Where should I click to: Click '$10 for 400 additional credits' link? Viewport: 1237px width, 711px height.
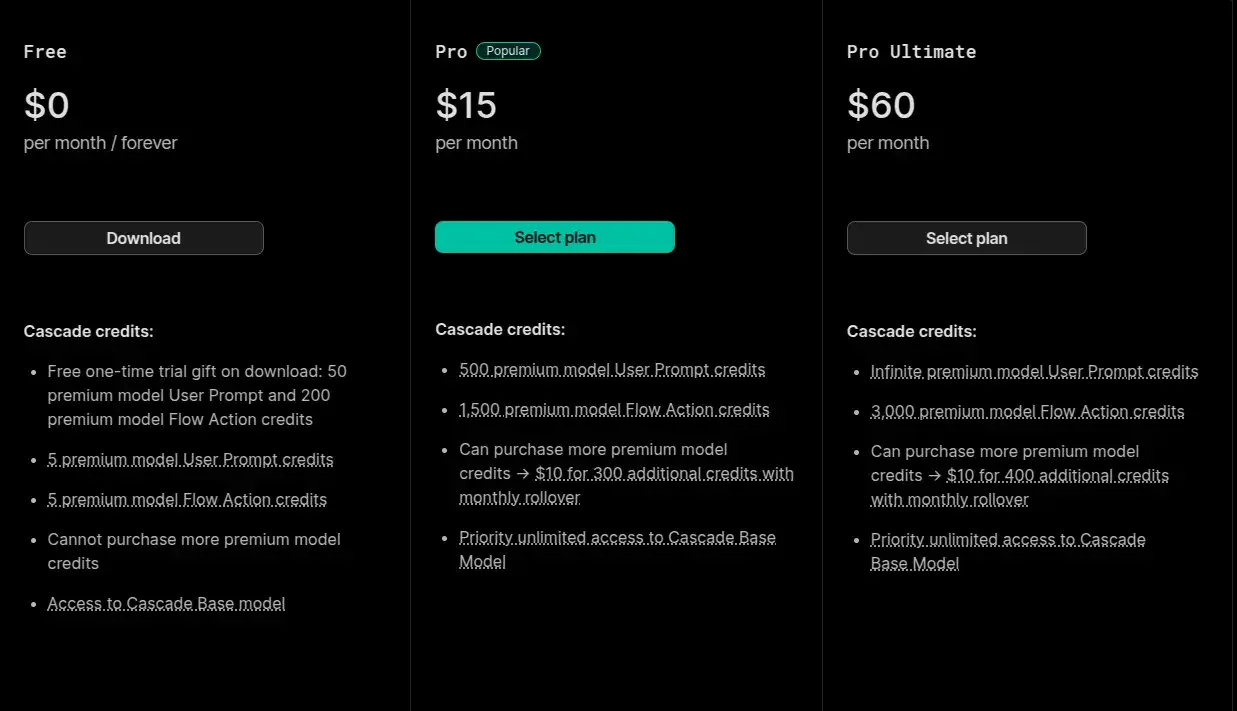click(1057, 476)
